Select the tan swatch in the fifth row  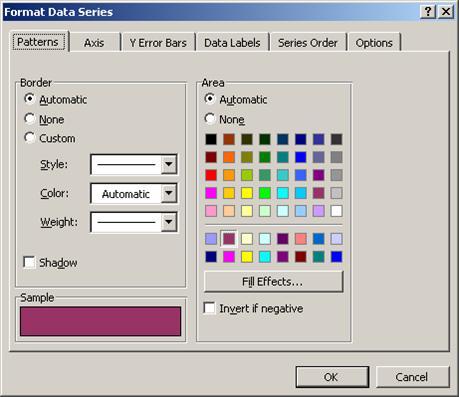(x=229, y=211)
